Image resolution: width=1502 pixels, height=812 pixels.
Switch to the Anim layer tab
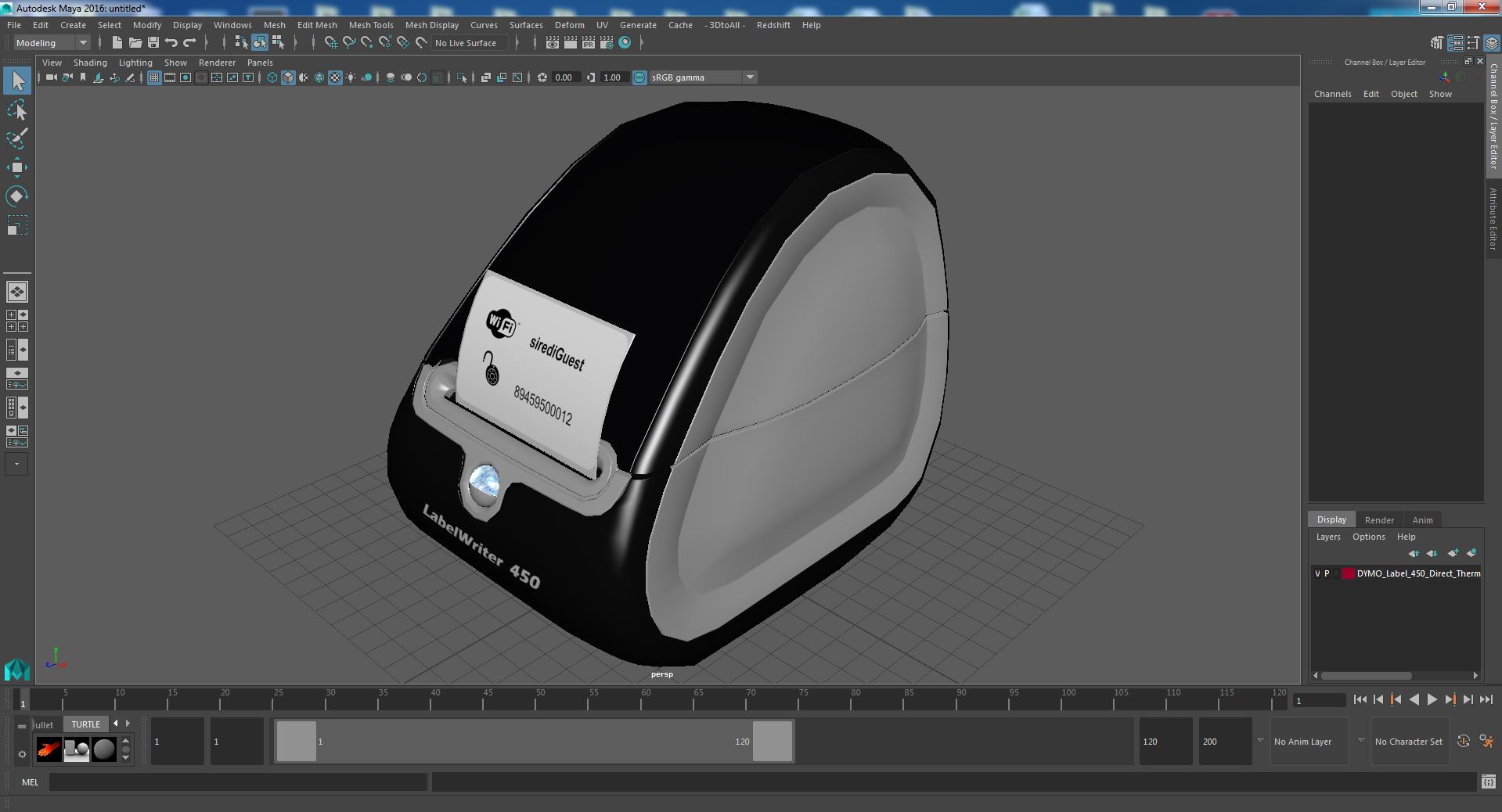[x=1422, y=520]
